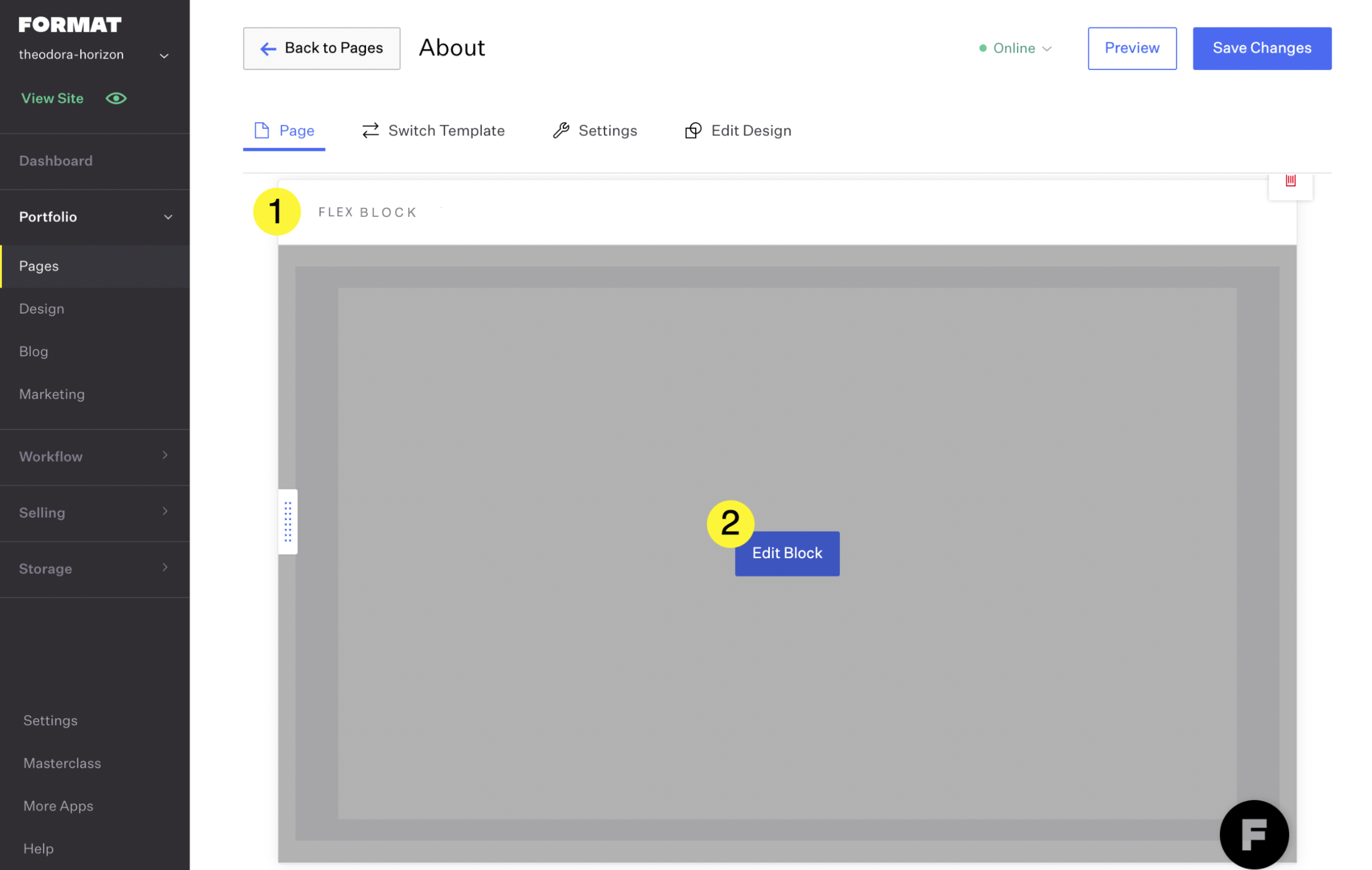The height and width of the screenshot is (870, 1372).
Task: Click the FORMAT logo in sidebar
Action: (70, 25)
